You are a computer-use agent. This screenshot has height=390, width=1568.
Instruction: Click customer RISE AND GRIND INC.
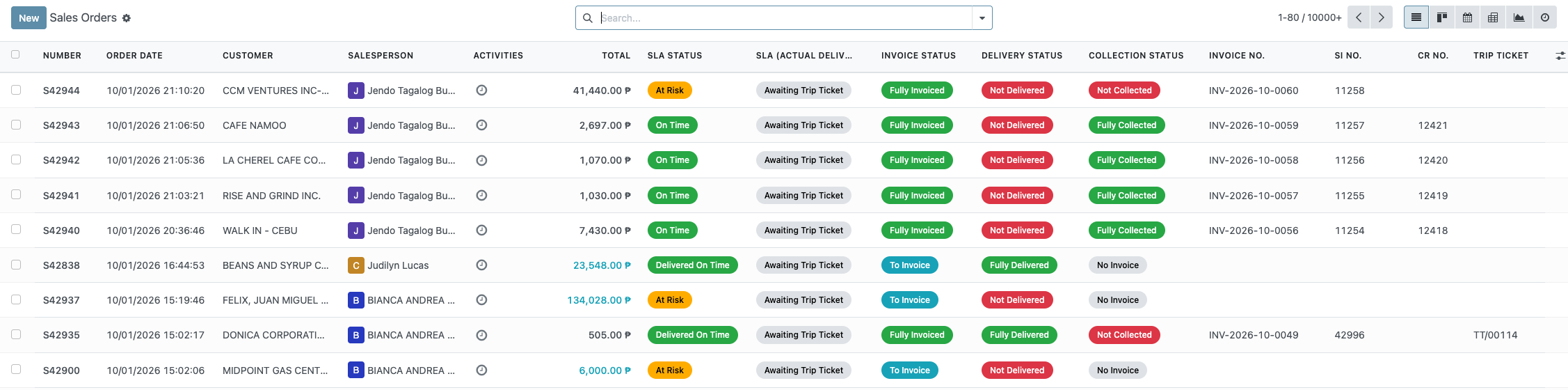[x=271, y=196]
